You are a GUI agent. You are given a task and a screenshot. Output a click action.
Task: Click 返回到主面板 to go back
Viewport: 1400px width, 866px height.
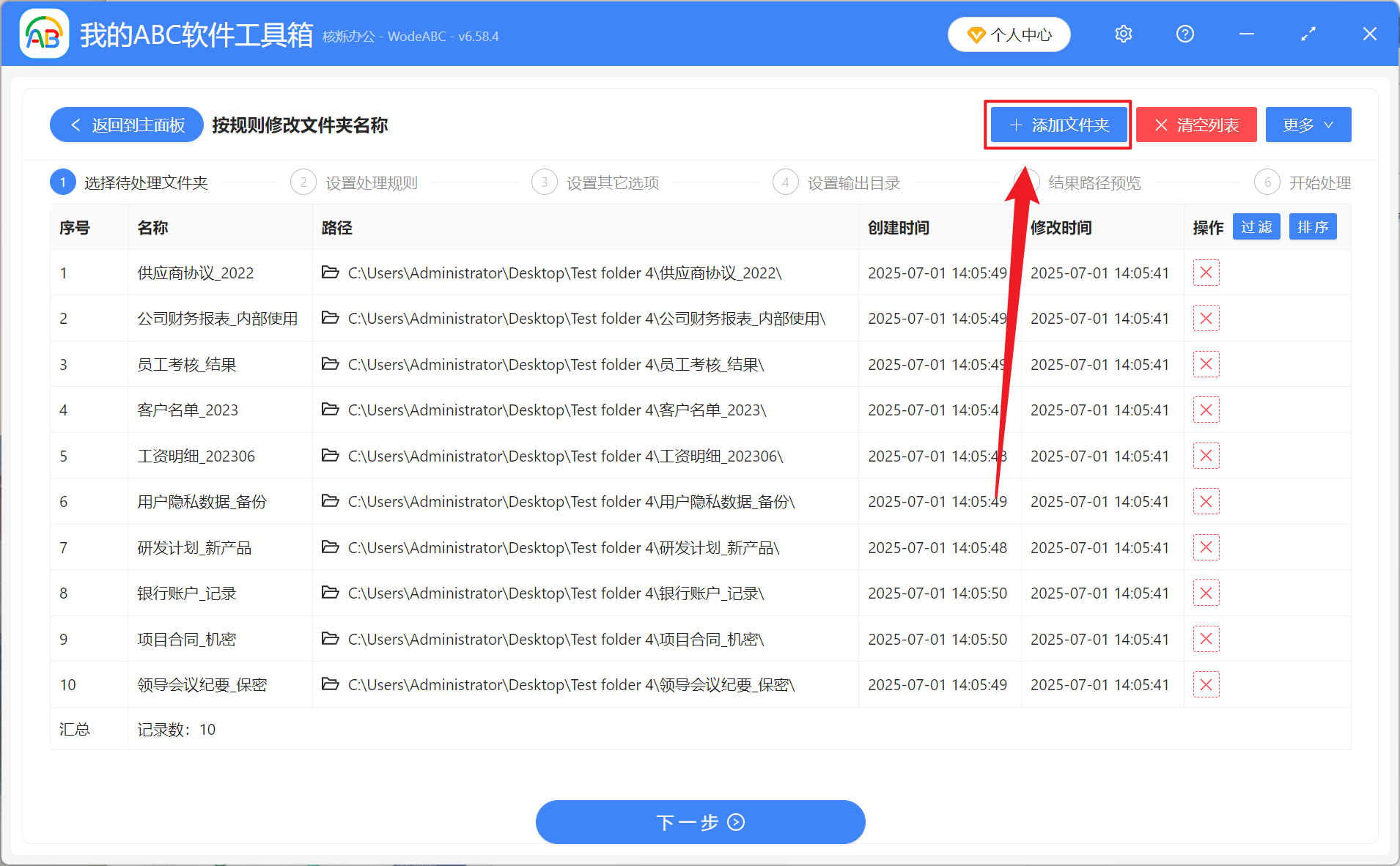click(125, 125)
